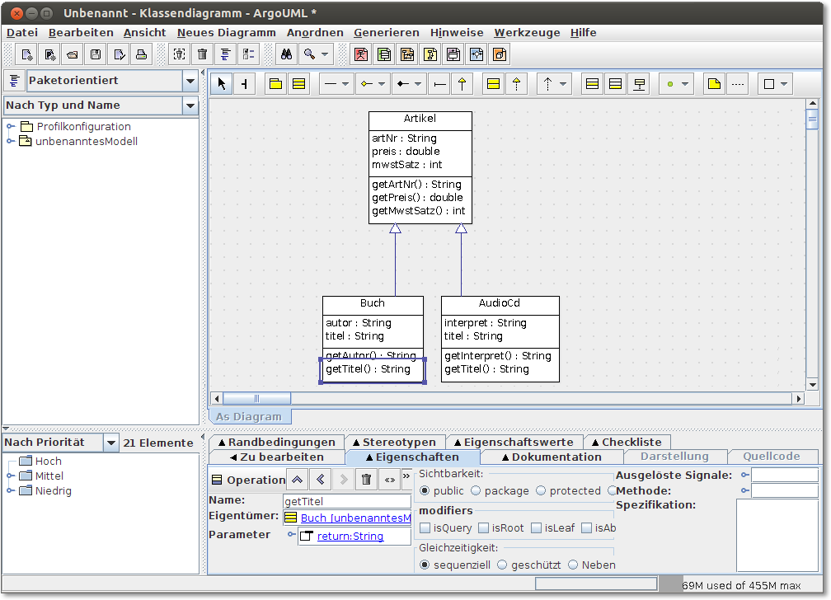Select the geschützt concurrency radio button
Viewport: 831px width, 600px height.
tap(502, 565)
